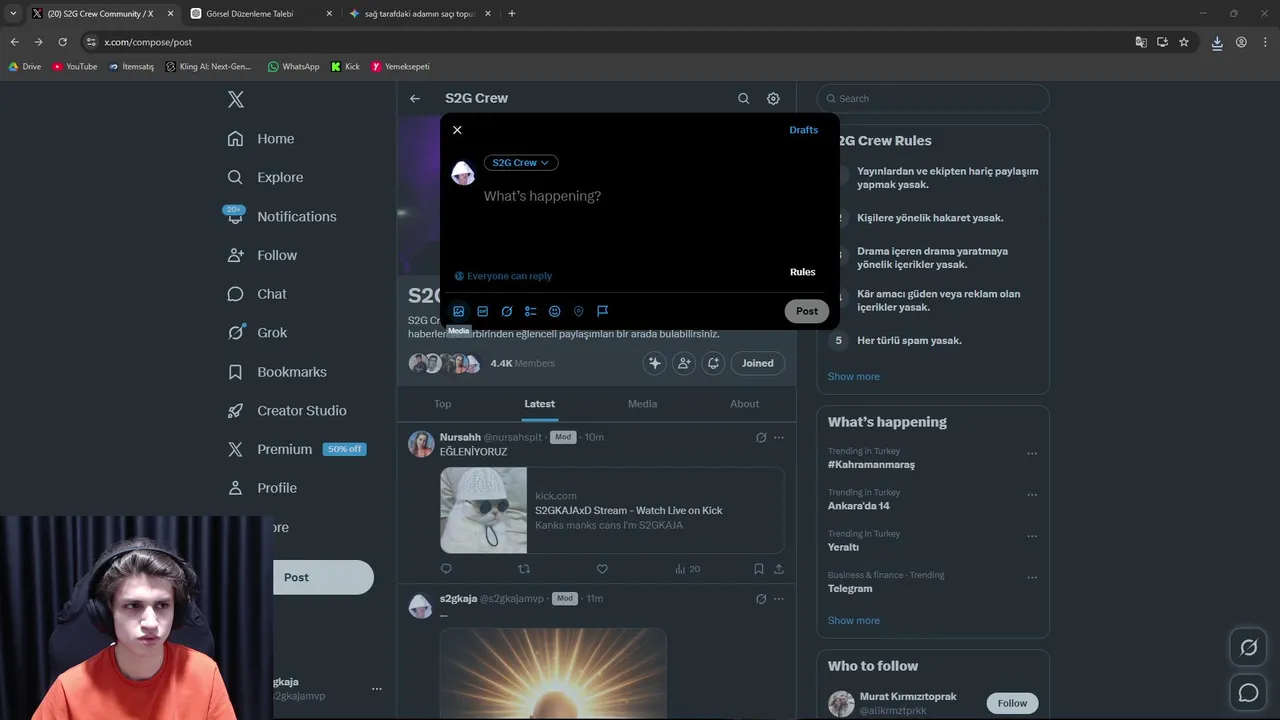Toggle community notifications bell
Screen dimensions: 1280x720
coord(713,363)
